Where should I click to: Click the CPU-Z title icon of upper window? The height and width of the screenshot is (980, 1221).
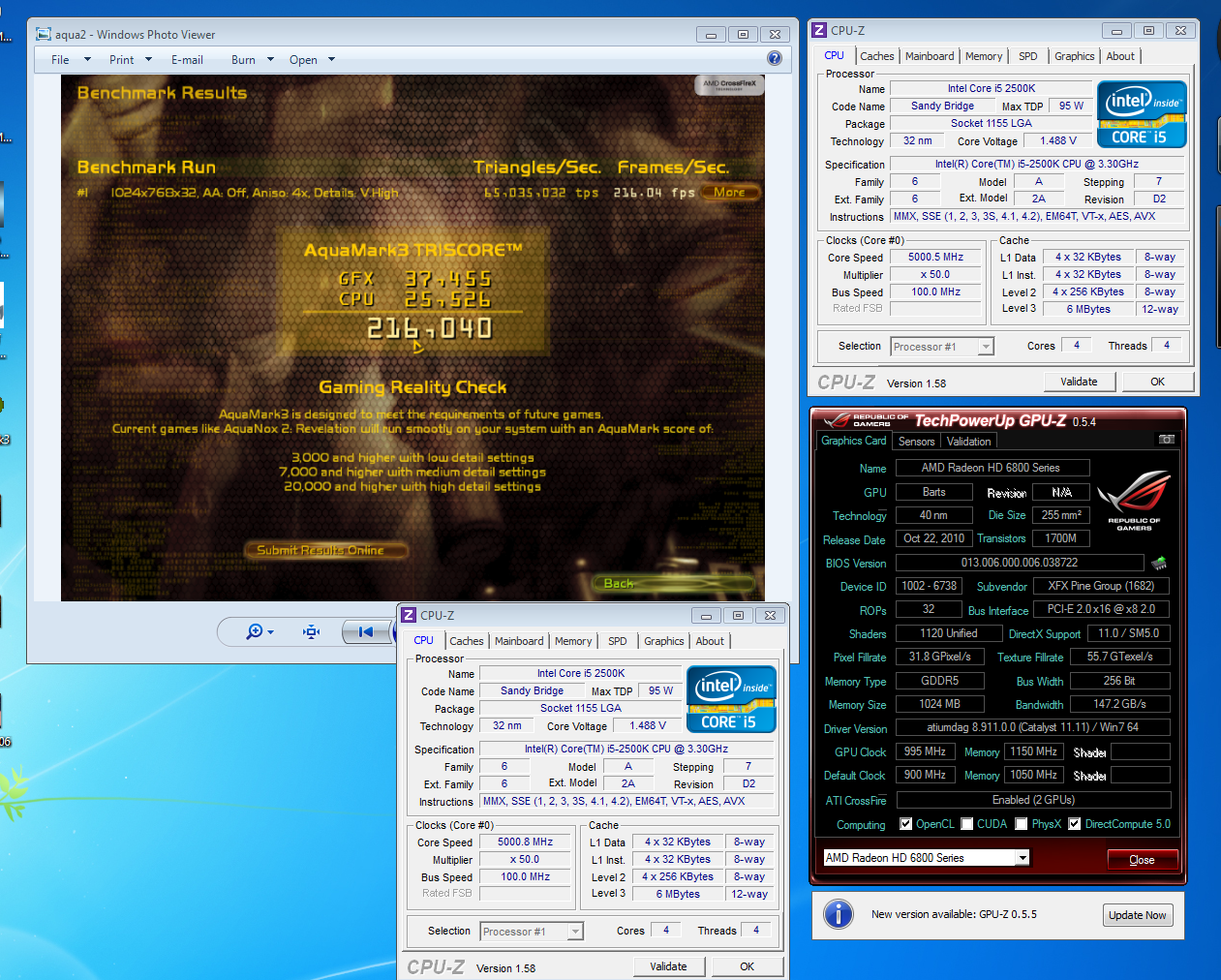tap(818, 31)
